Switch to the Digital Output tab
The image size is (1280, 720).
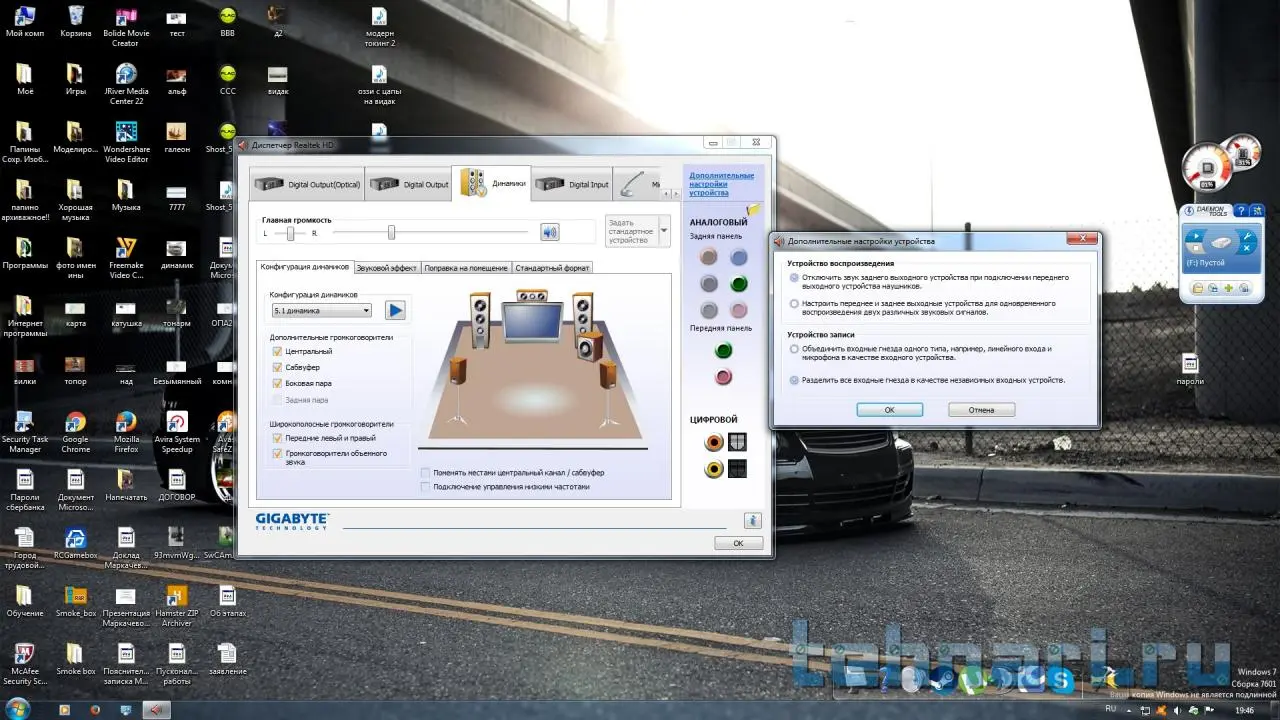pos(409,184)
